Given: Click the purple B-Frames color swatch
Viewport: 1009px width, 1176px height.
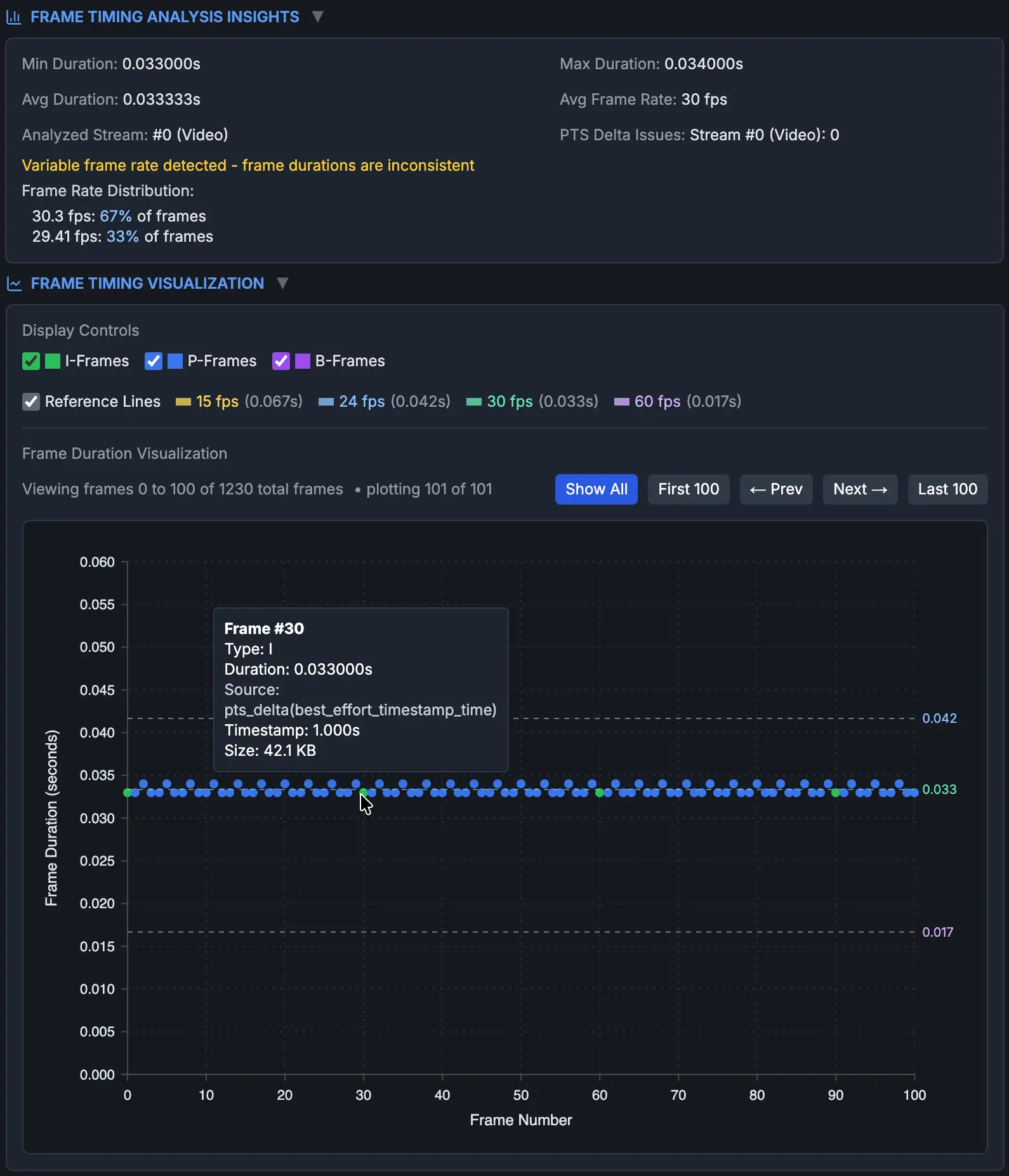Looking at the screenshot, I should pos(303,361).
